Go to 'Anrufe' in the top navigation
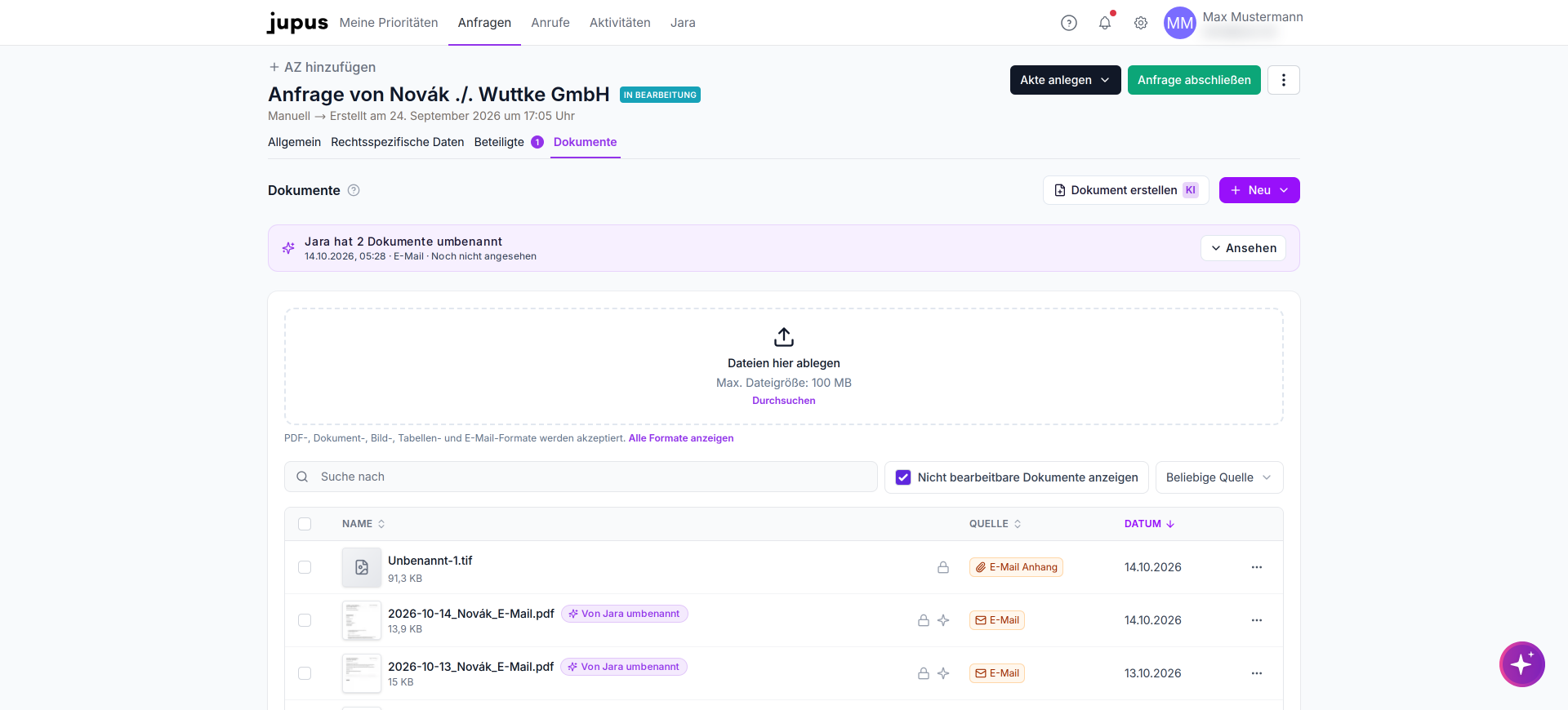 550,23
